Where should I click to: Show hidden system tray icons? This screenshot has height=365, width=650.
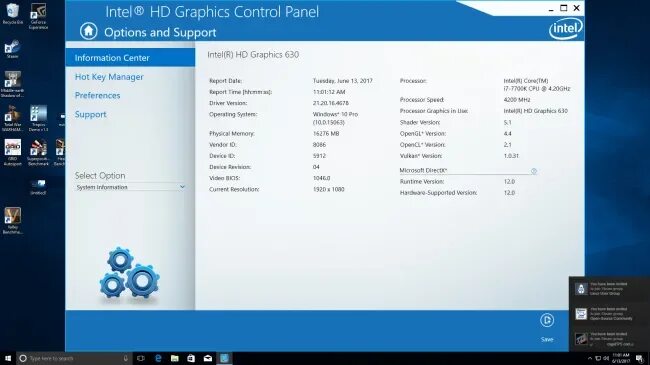point(589,358)
